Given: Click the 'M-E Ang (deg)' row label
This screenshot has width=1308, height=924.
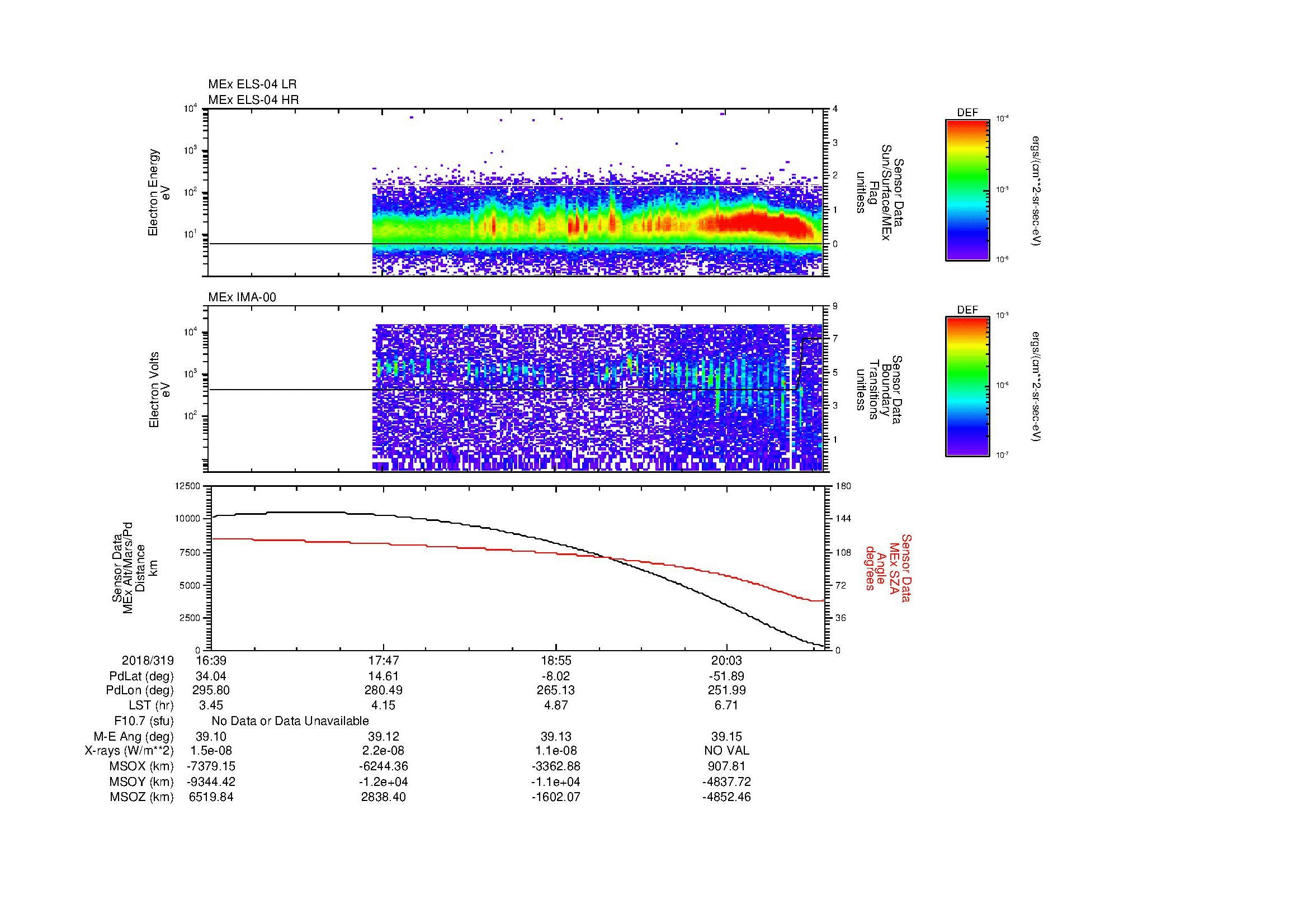Looking at the screenshot, I should (133, 737).
